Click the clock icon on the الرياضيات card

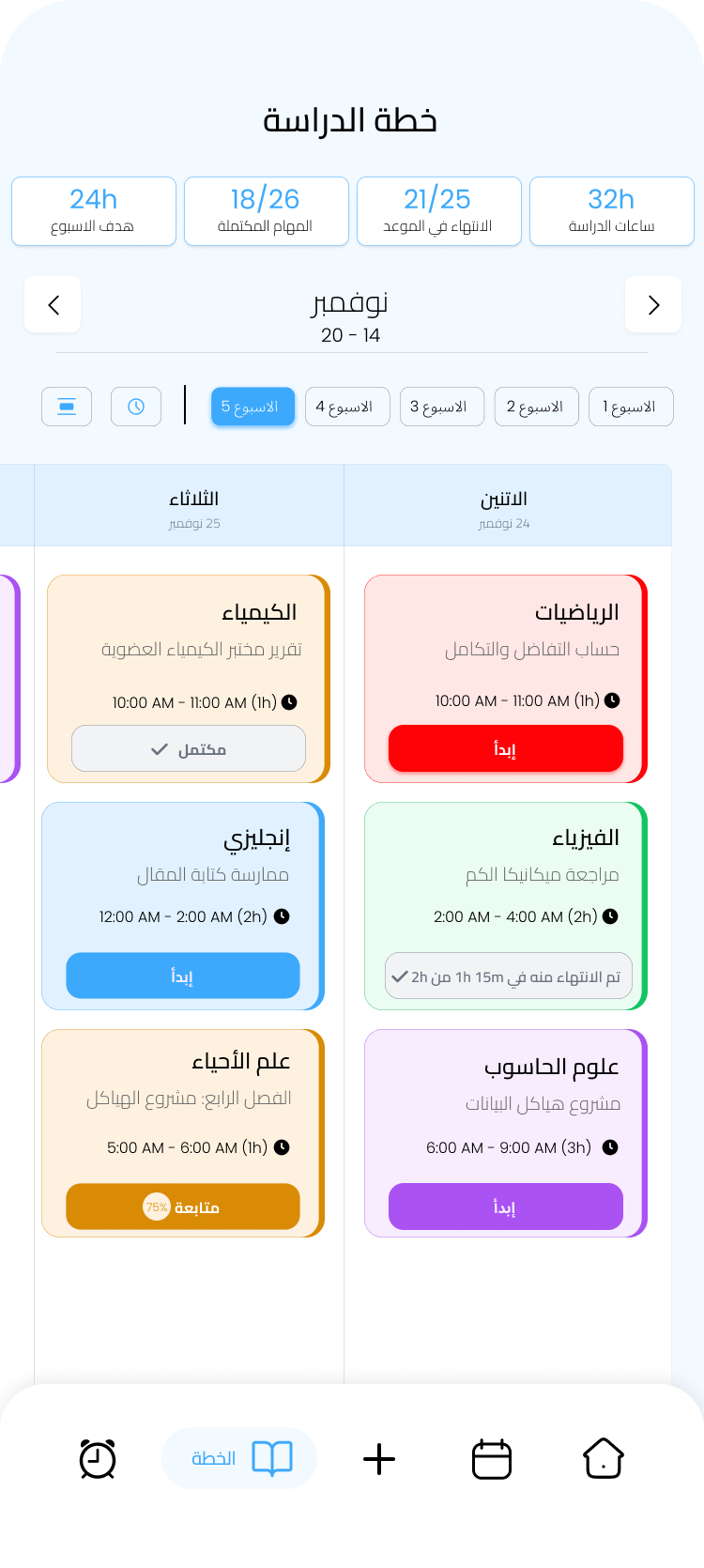coord(612,699)
